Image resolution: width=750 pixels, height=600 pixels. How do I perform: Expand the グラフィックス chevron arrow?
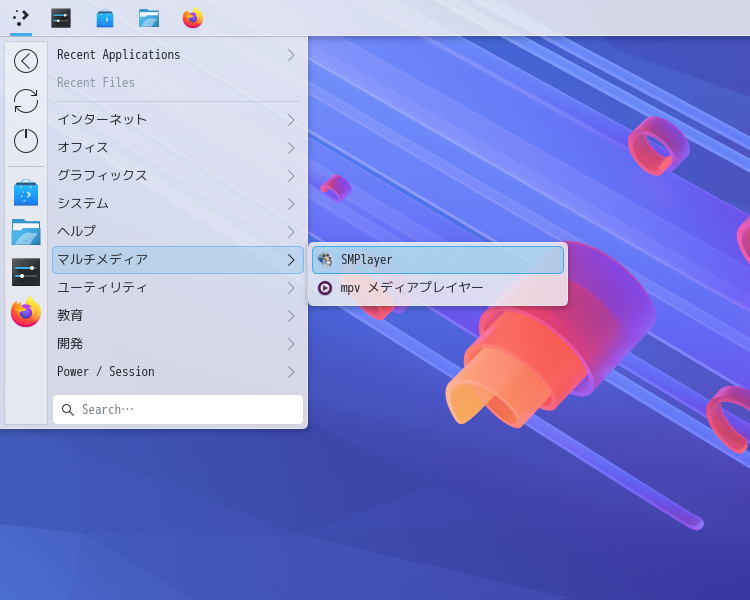(291, 176)
